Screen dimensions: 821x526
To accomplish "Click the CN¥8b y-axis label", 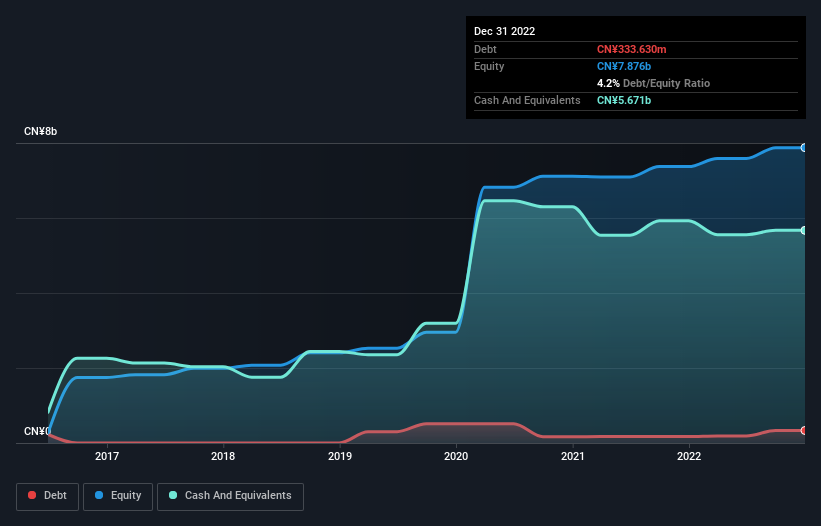I will [x=40, y=131].
